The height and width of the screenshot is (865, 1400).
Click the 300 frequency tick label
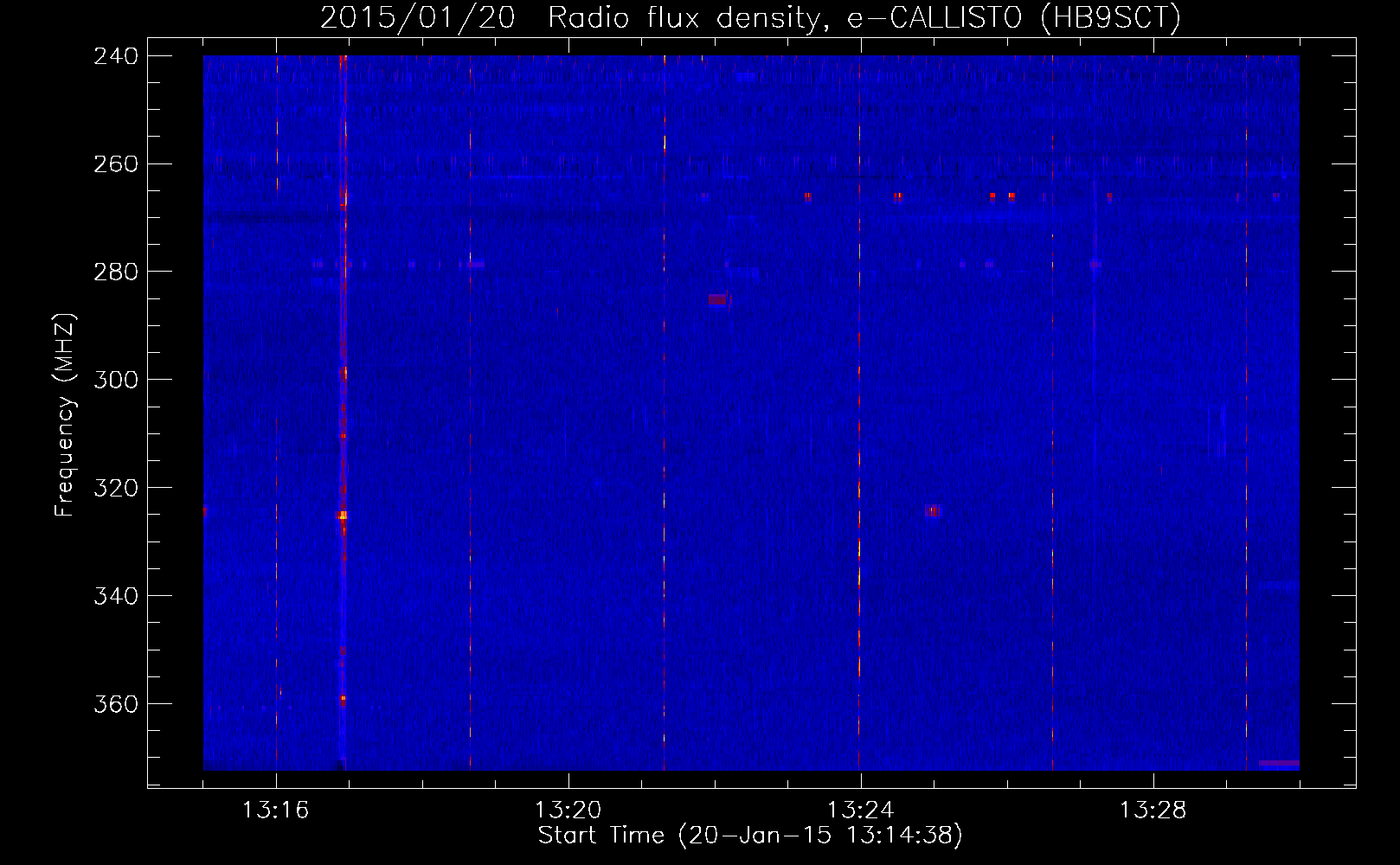coord(115,380)
